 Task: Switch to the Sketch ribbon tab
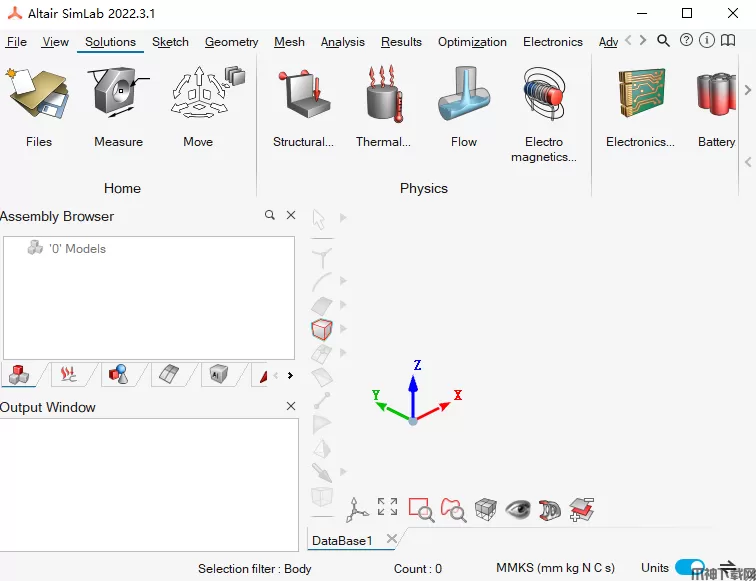170,42
